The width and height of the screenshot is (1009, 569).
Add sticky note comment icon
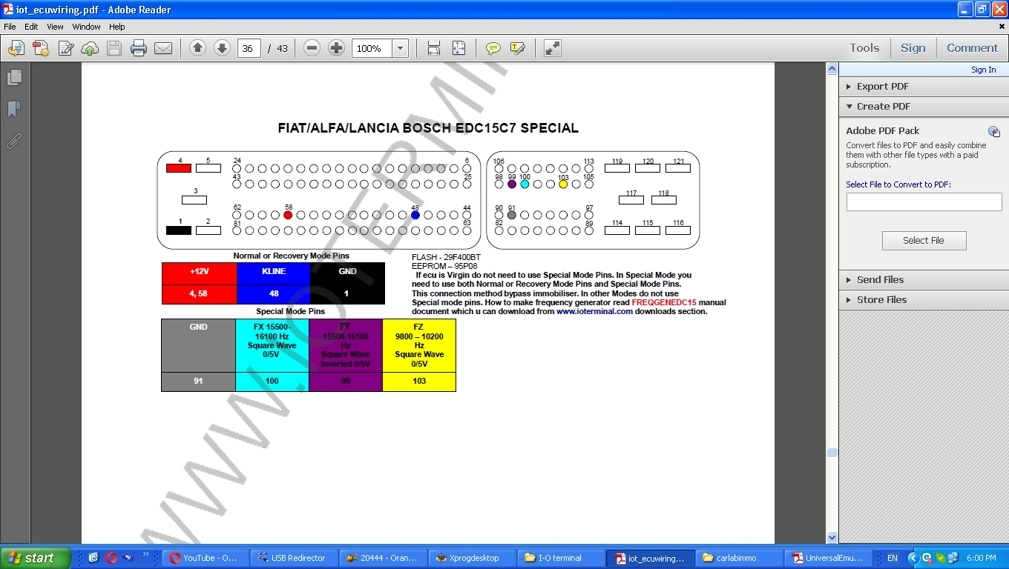point(493,48)
